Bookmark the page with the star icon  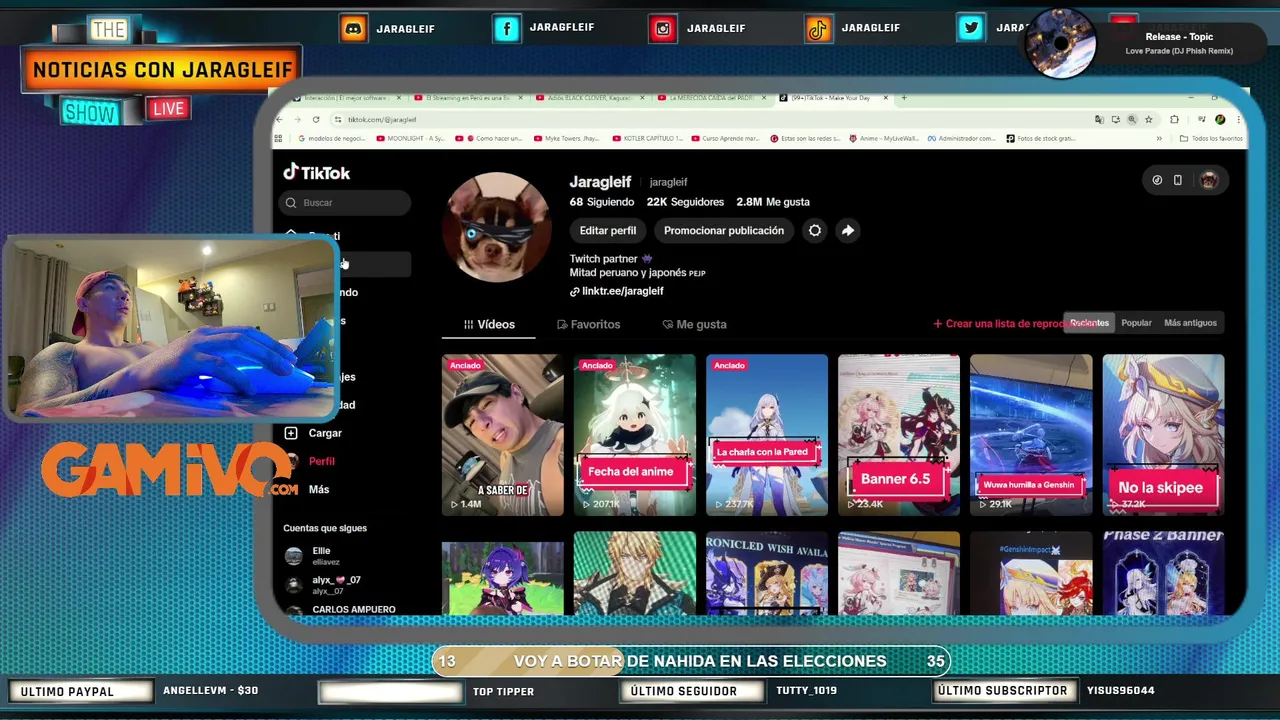click(x=1148, y=119)
